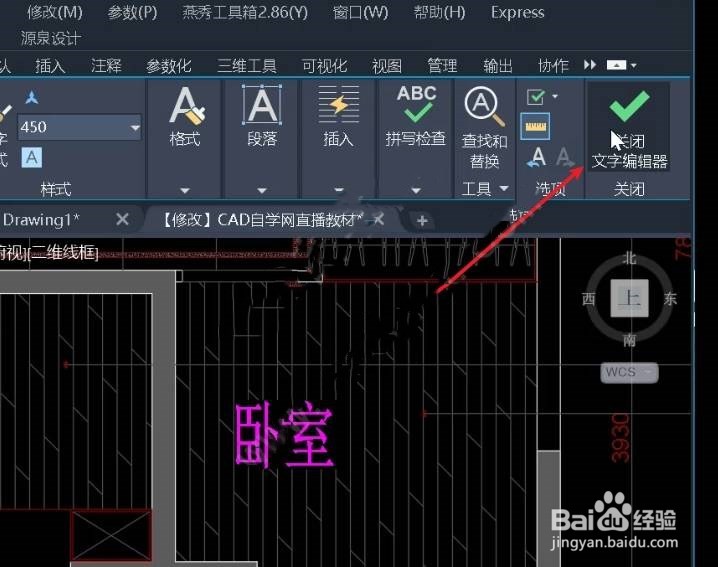Screen dimensions: 718x567
Task: Open the Express menu
Action: tap(517, 12)
